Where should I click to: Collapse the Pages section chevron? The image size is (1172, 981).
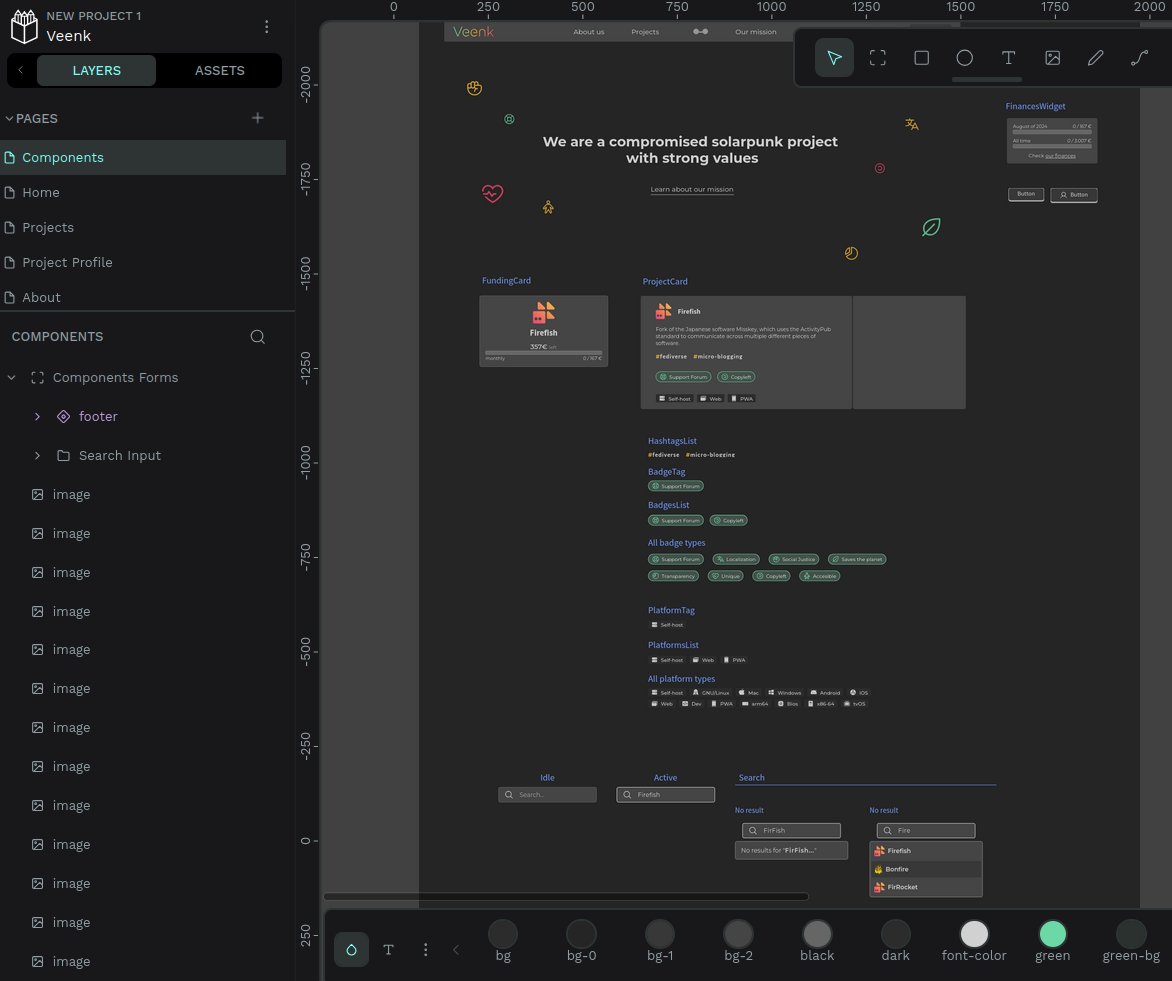pos(10,118)
